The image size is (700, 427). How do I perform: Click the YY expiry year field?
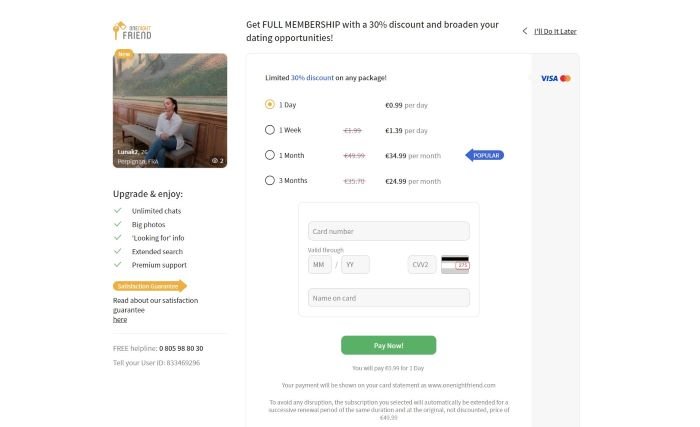click(x=355, y=265)
